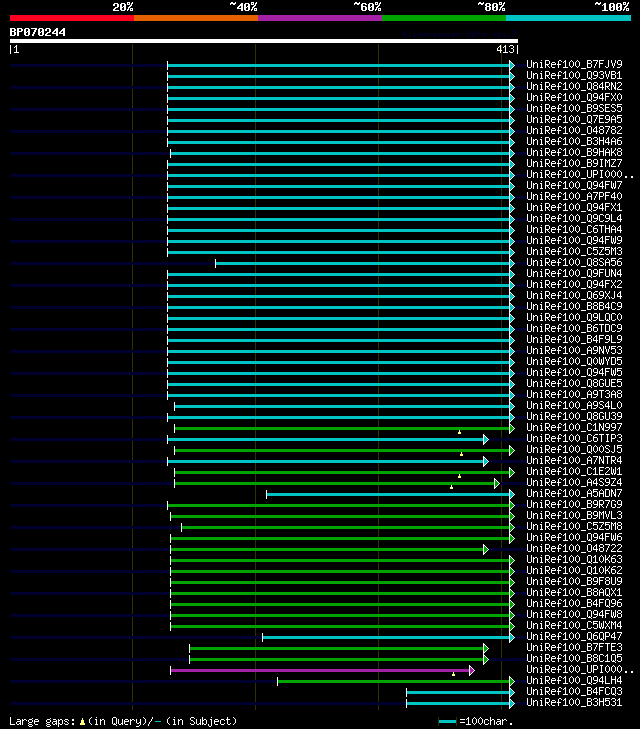Click the UniRef100_Q94FW9 label

point(574,240)
